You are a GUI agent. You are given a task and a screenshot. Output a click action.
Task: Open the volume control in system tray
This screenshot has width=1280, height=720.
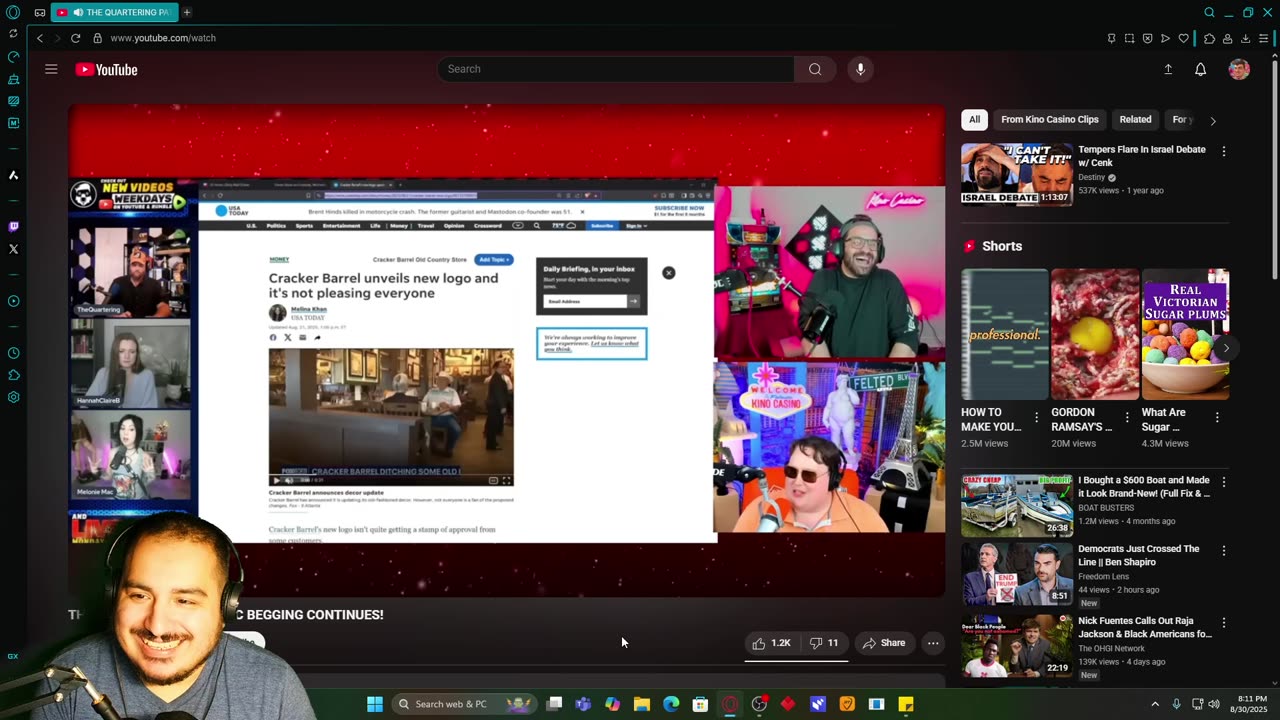point(1214,704)
